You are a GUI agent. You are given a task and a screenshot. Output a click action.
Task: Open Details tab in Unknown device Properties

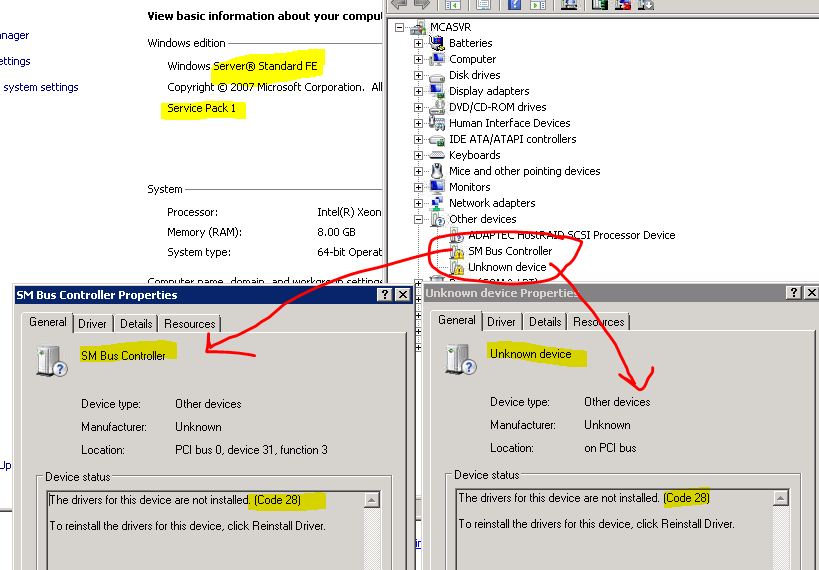pos(545,322)
